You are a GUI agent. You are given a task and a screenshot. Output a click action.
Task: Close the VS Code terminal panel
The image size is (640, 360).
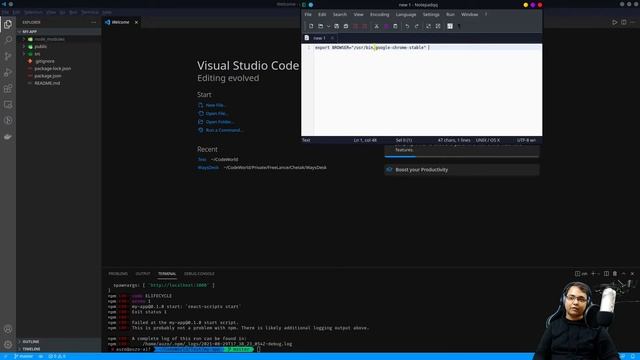coord(632,273)
